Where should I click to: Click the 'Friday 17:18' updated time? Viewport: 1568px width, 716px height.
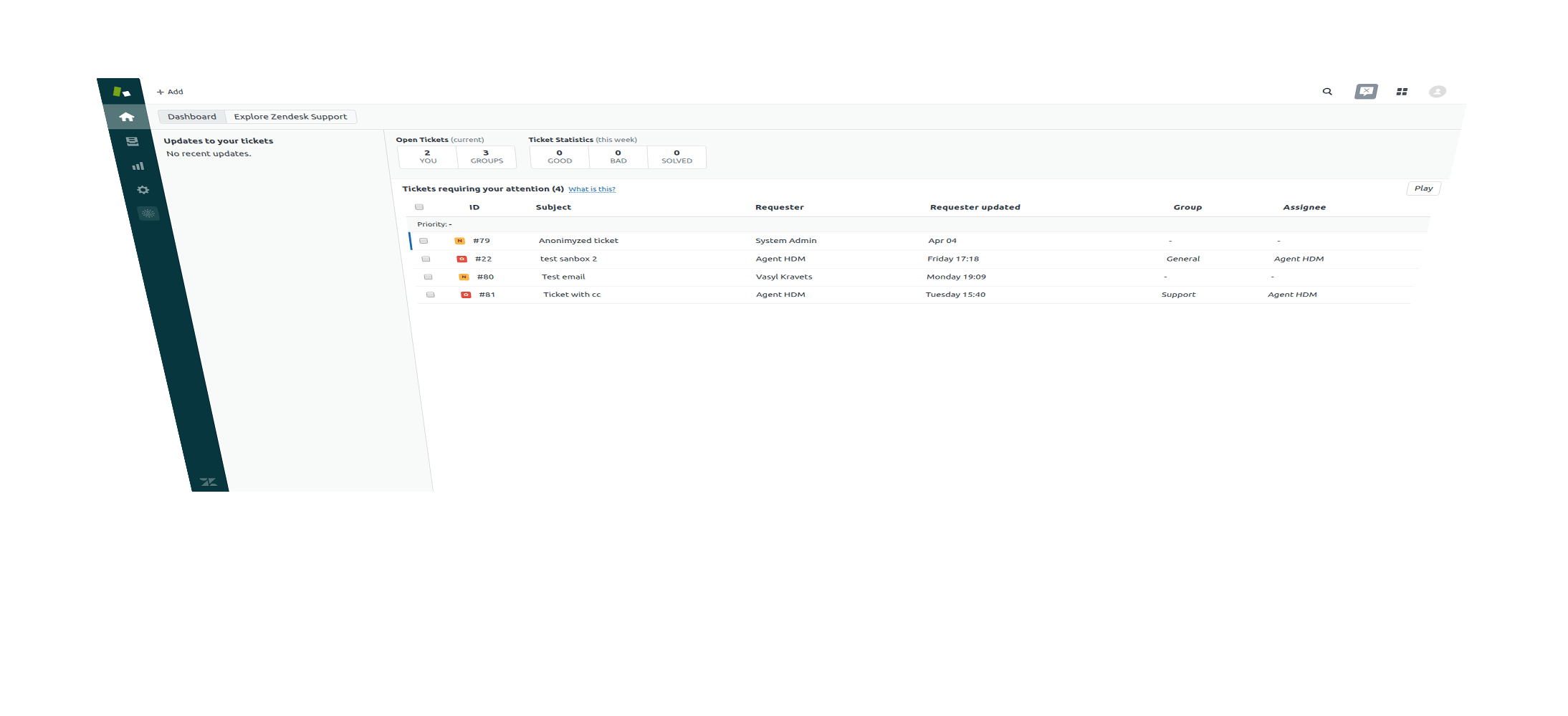coord(952,259)
